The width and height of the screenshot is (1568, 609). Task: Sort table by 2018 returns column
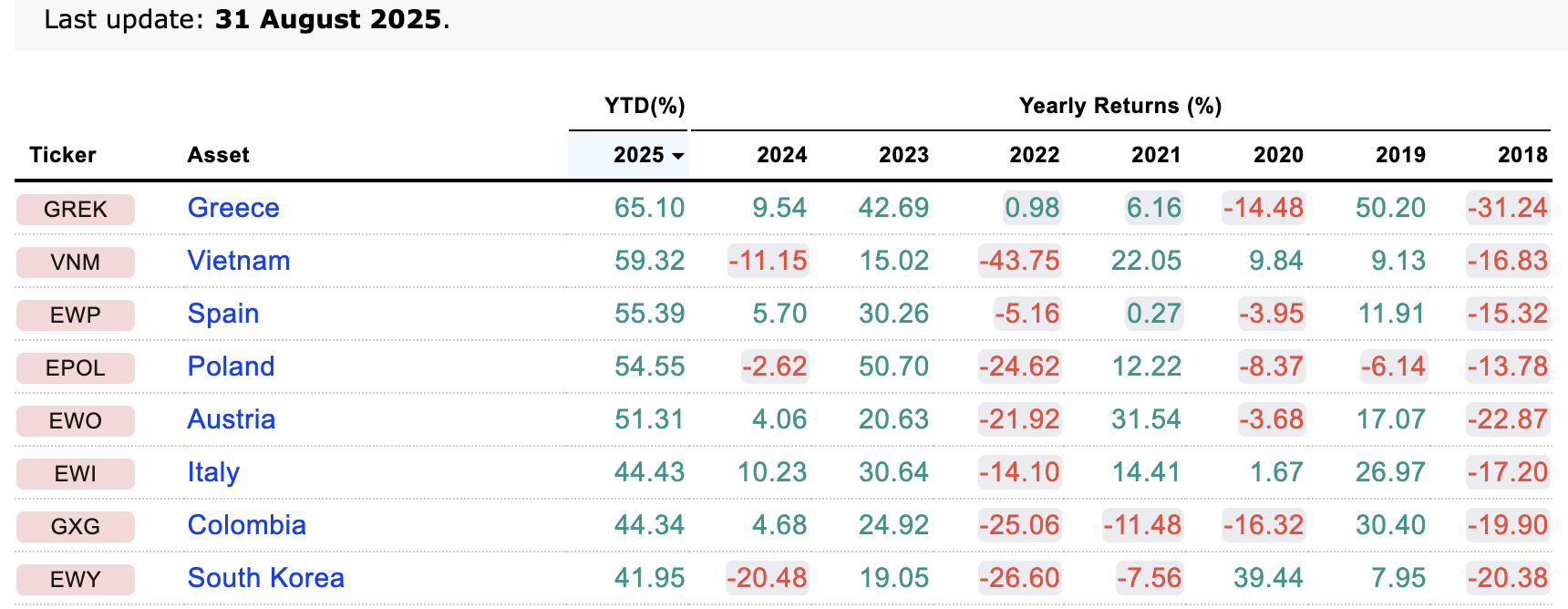click(x=1522, y=155)
